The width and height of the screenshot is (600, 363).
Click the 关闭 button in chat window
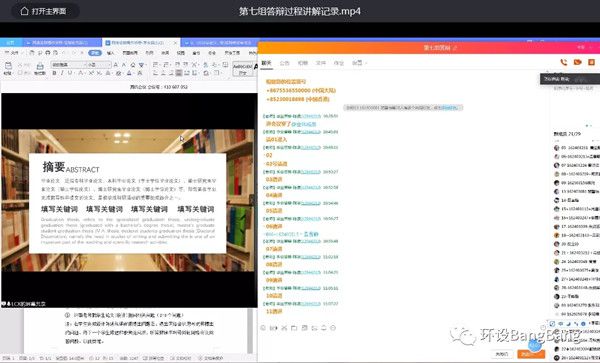pos(502,354)
